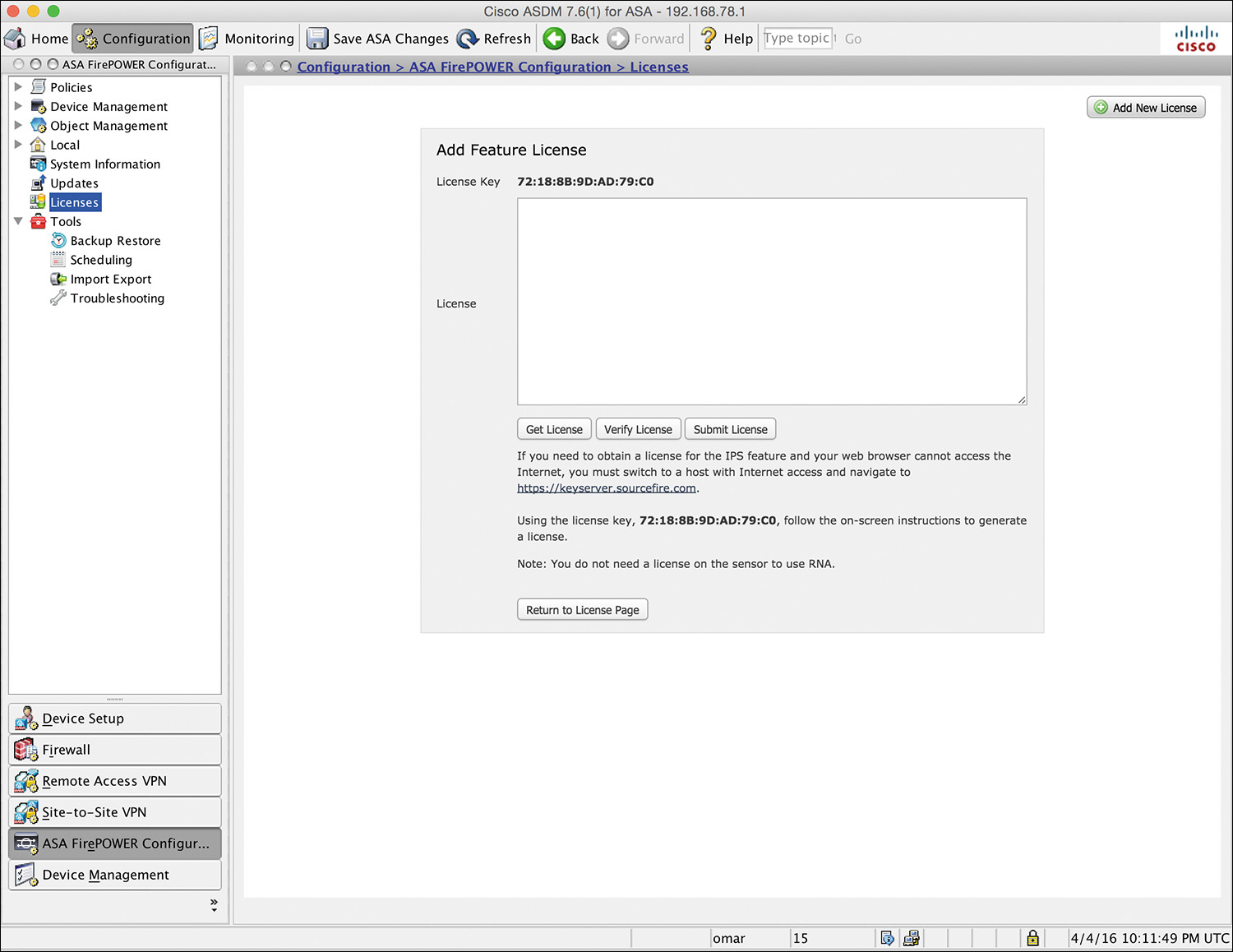Click the ASA FirePOWER Configuration breadcrumb link
1233x952 pixels.
point(510,67)
